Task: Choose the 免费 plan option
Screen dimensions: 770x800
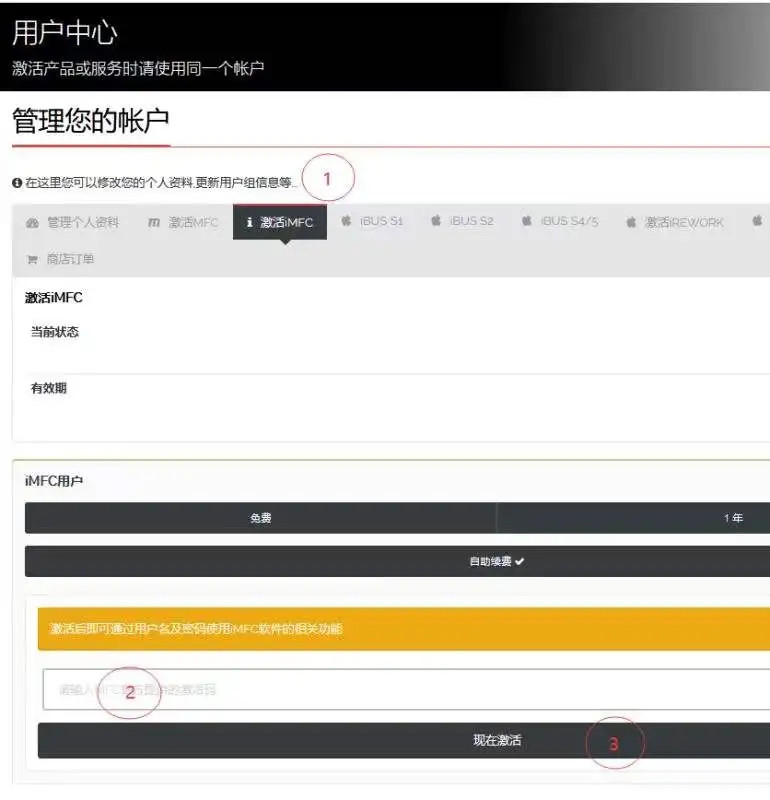Action: (x=260, y=518)
